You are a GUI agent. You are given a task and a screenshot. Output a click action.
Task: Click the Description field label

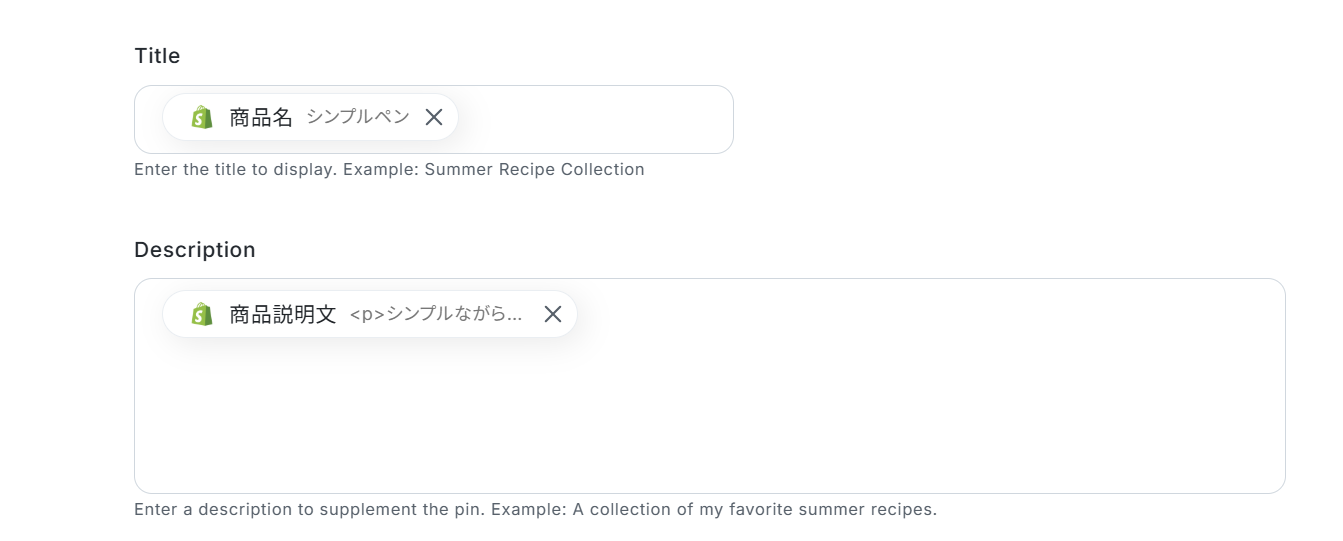coord(195,250)
